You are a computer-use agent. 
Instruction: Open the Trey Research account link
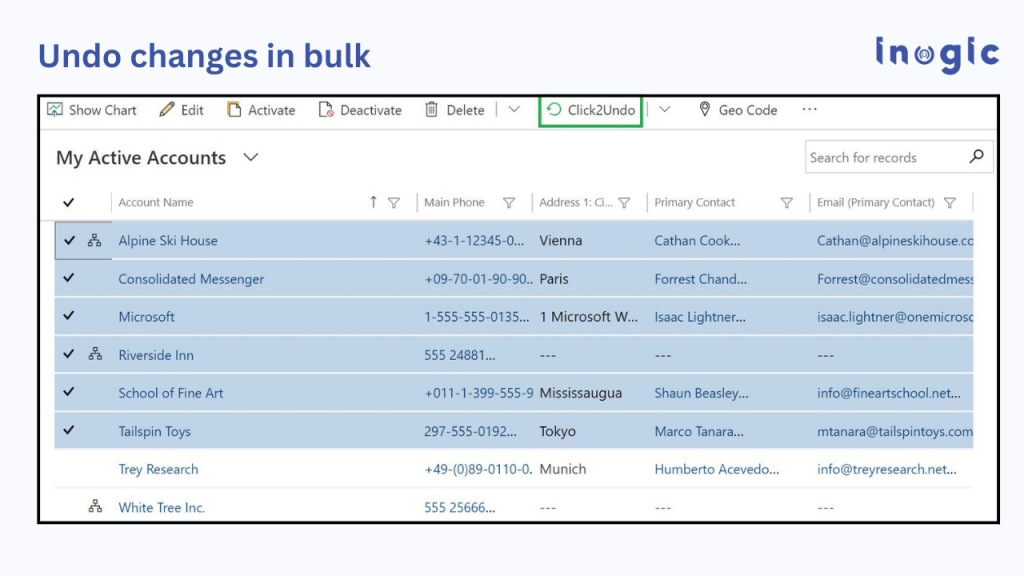coord(158,469)
